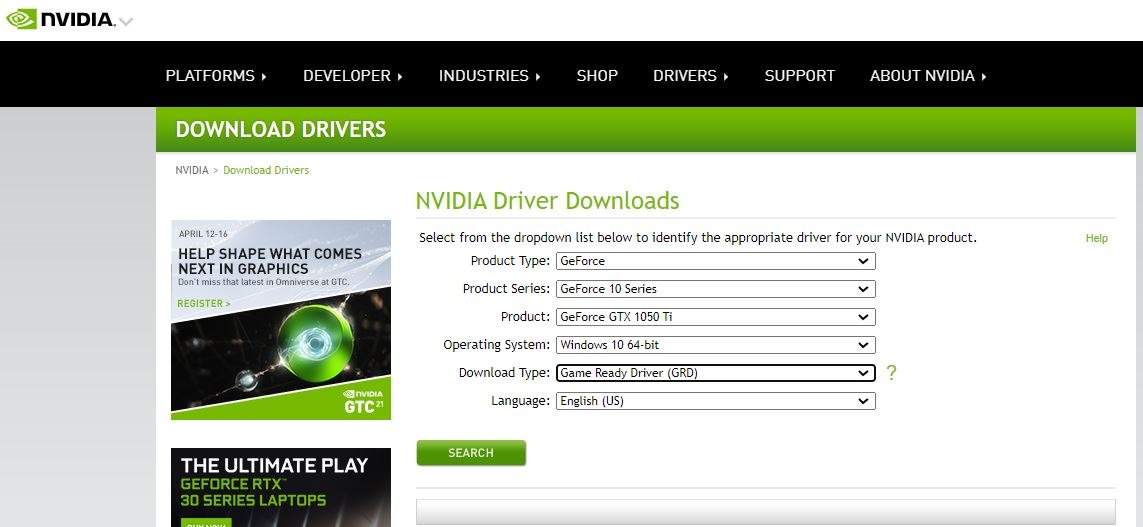The height and width of the screenshot is (527, 1143).
Task: Open the Platforms menu
Action: pyautogui.click(x=215, y=76)
